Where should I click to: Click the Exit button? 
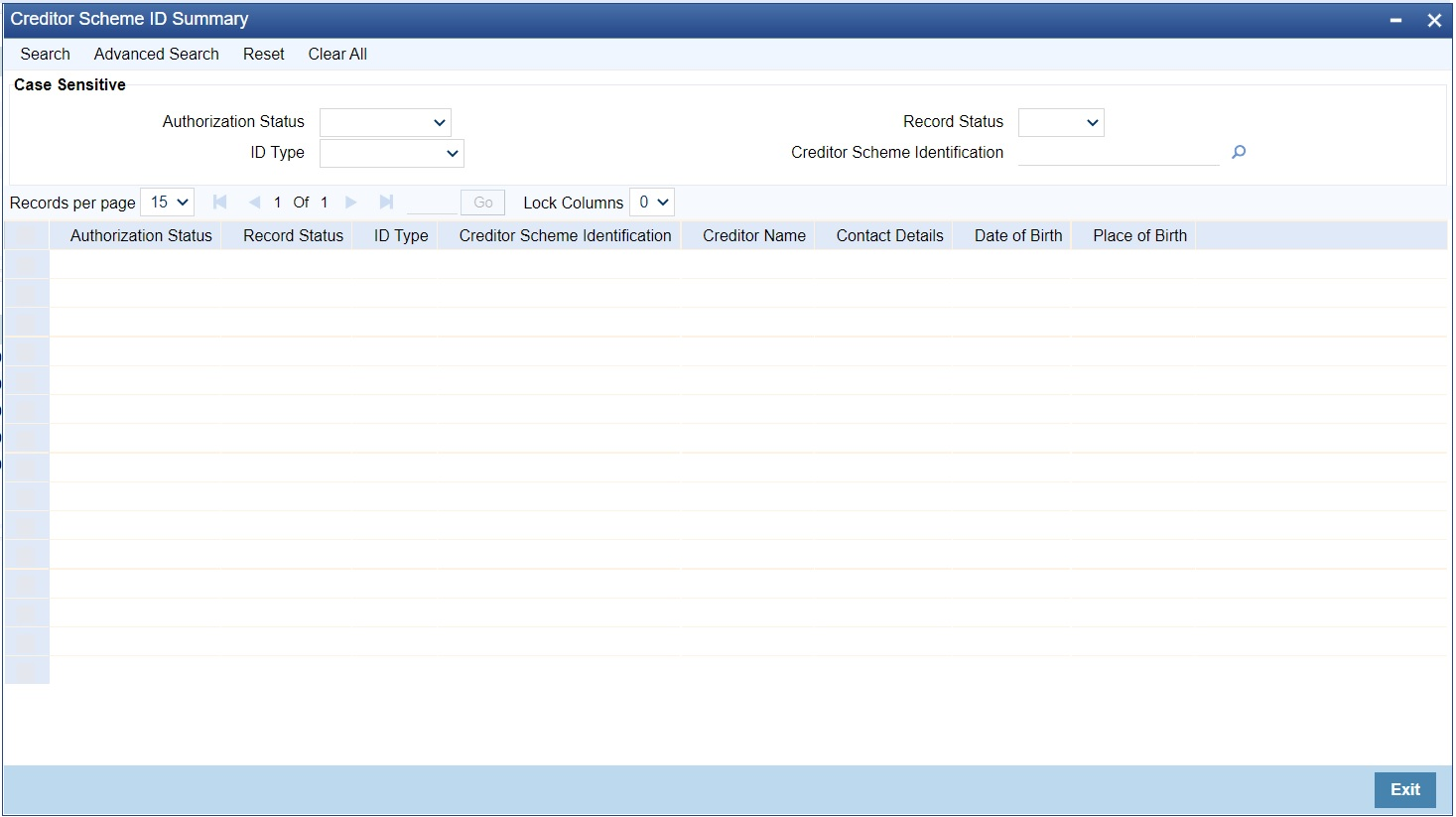pyautogui.click(x=1404, y=789)
